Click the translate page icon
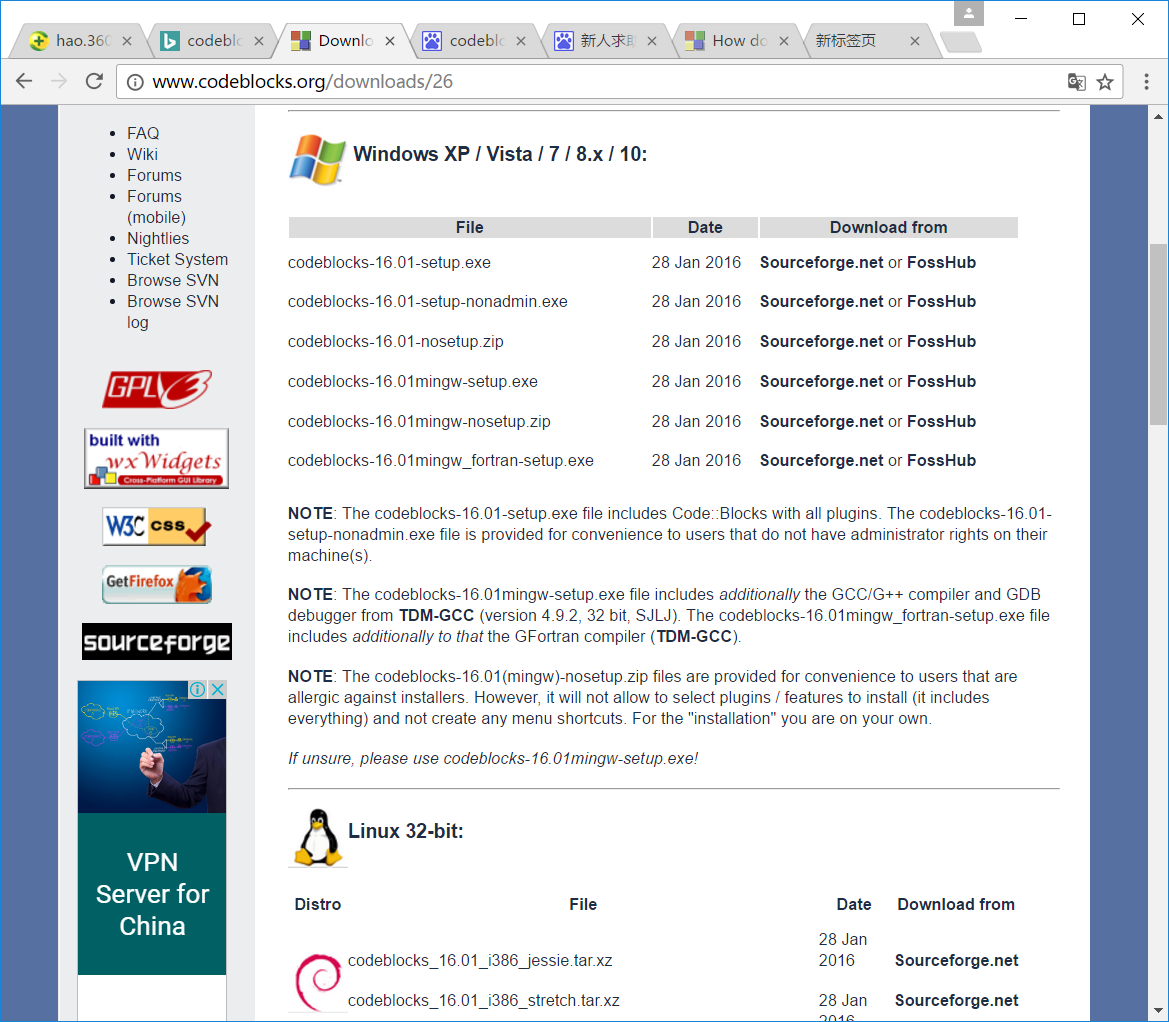 click(1076, 82)
